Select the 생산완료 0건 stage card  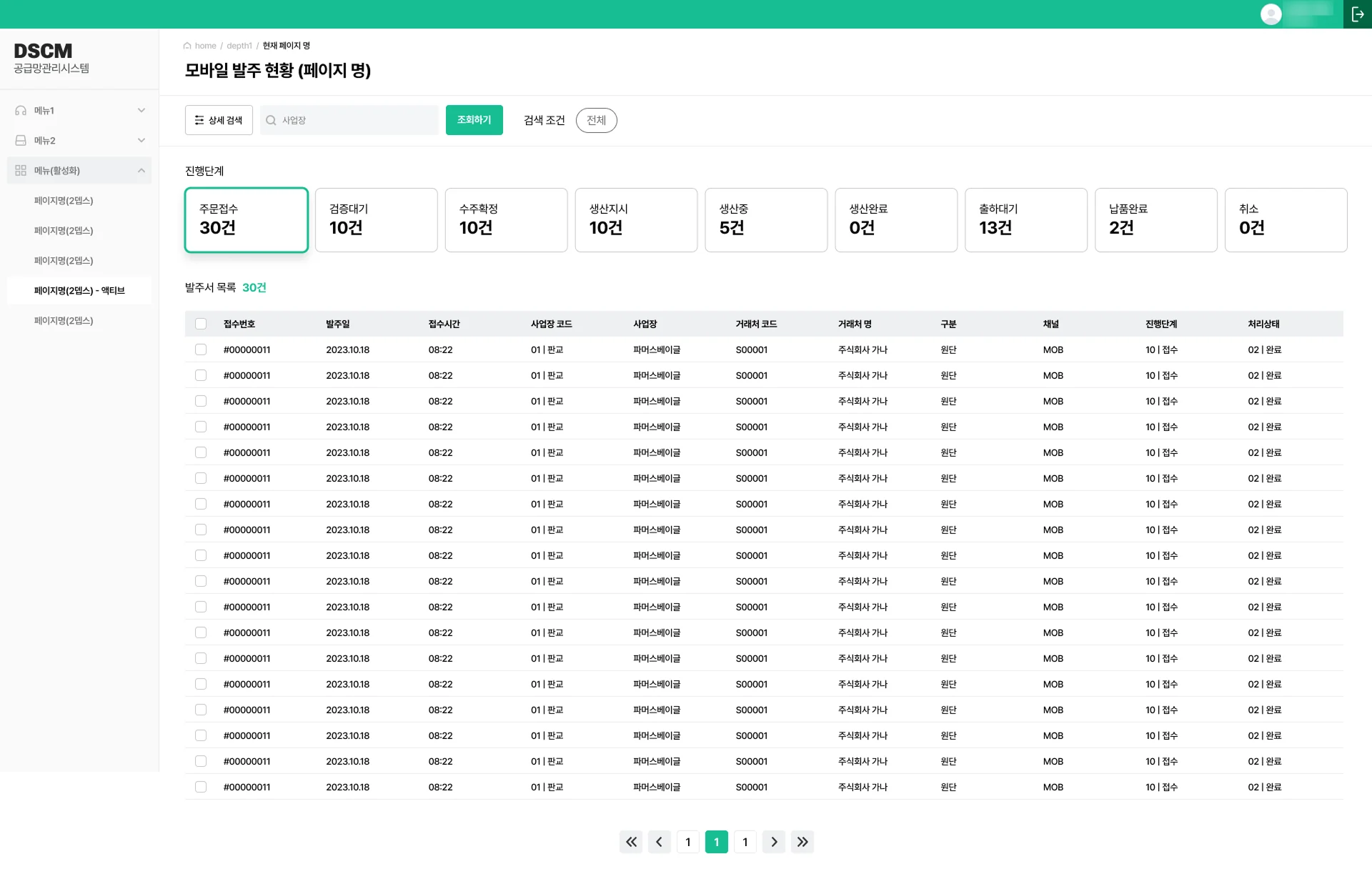click(896, 220)
